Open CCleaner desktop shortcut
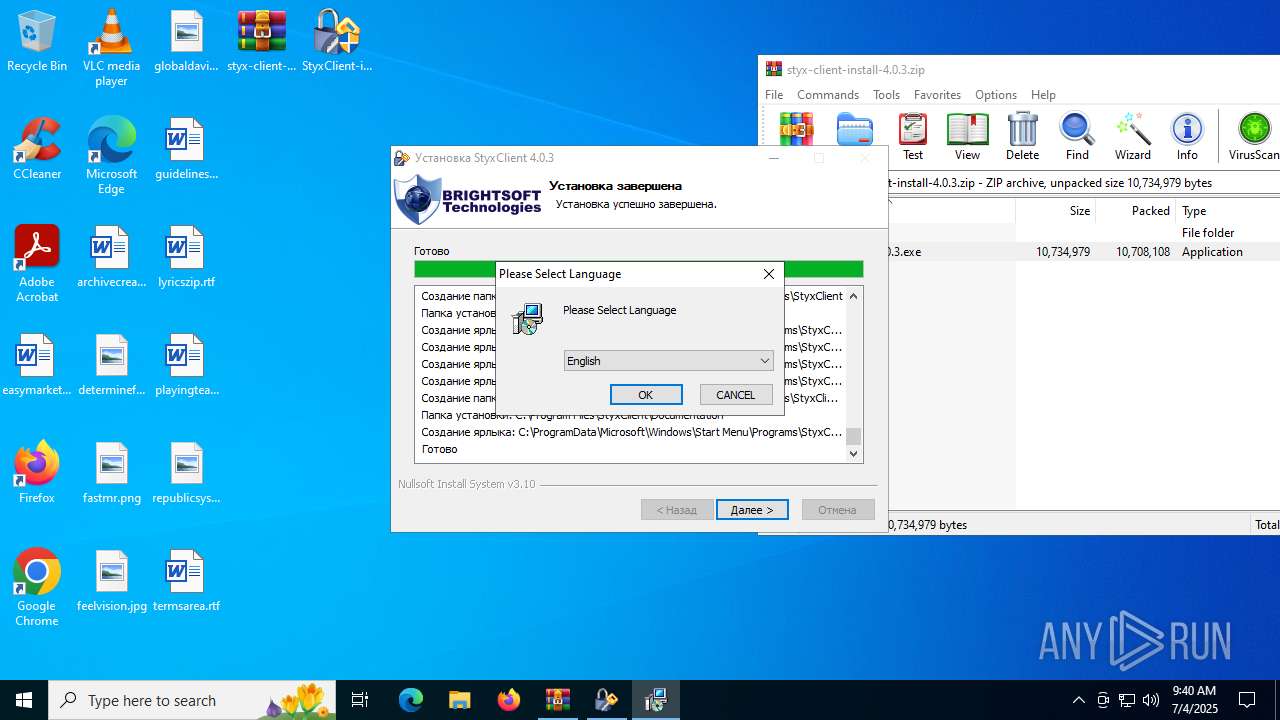 click(x=37, y=150)
